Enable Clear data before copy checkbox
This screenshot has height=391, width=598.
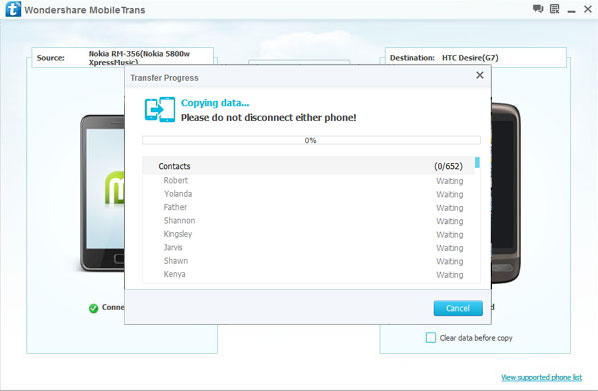(431, 338)
